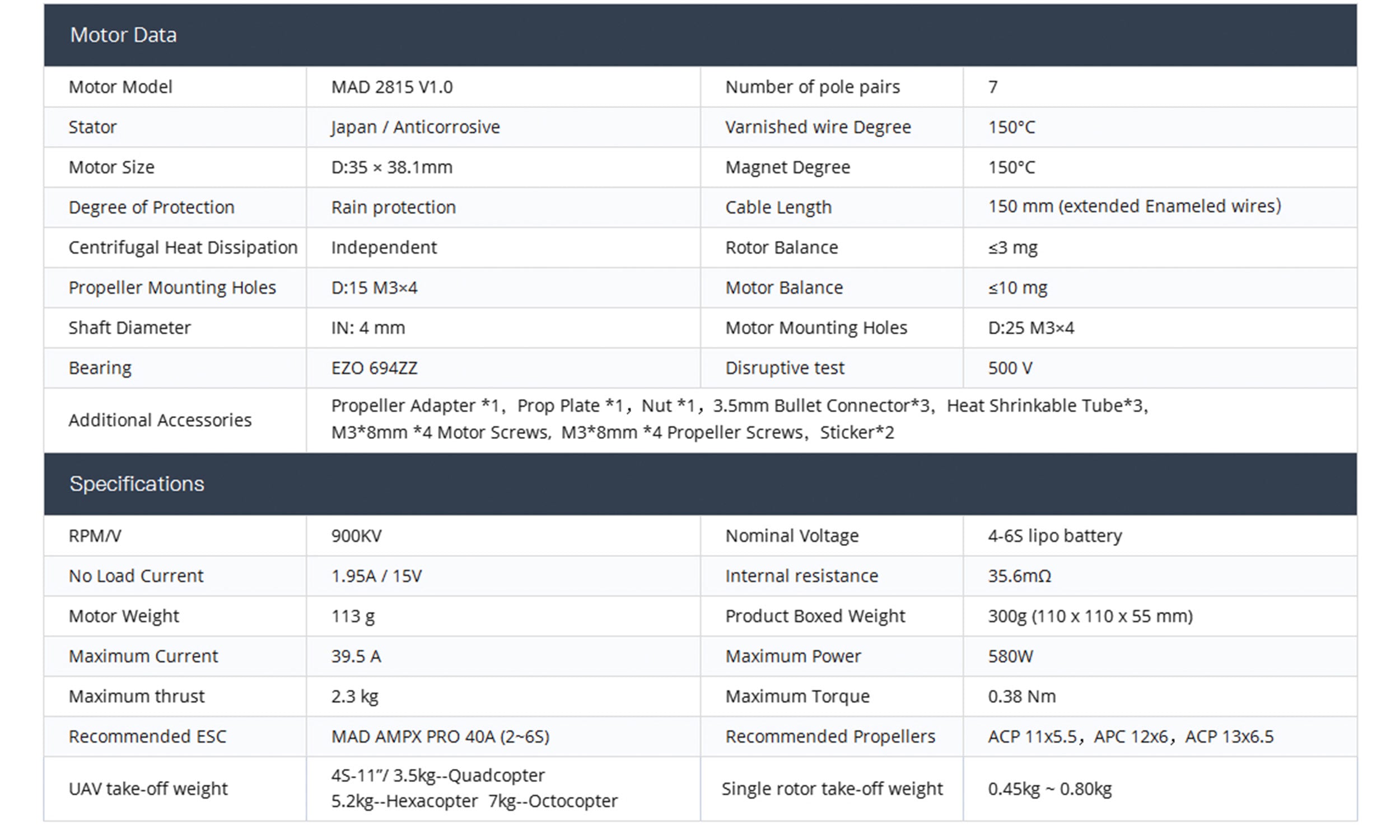Click the MAD AMPX PRO 40A ESC text
Screen dimensions: 1400x840
(x=440, y=737)
